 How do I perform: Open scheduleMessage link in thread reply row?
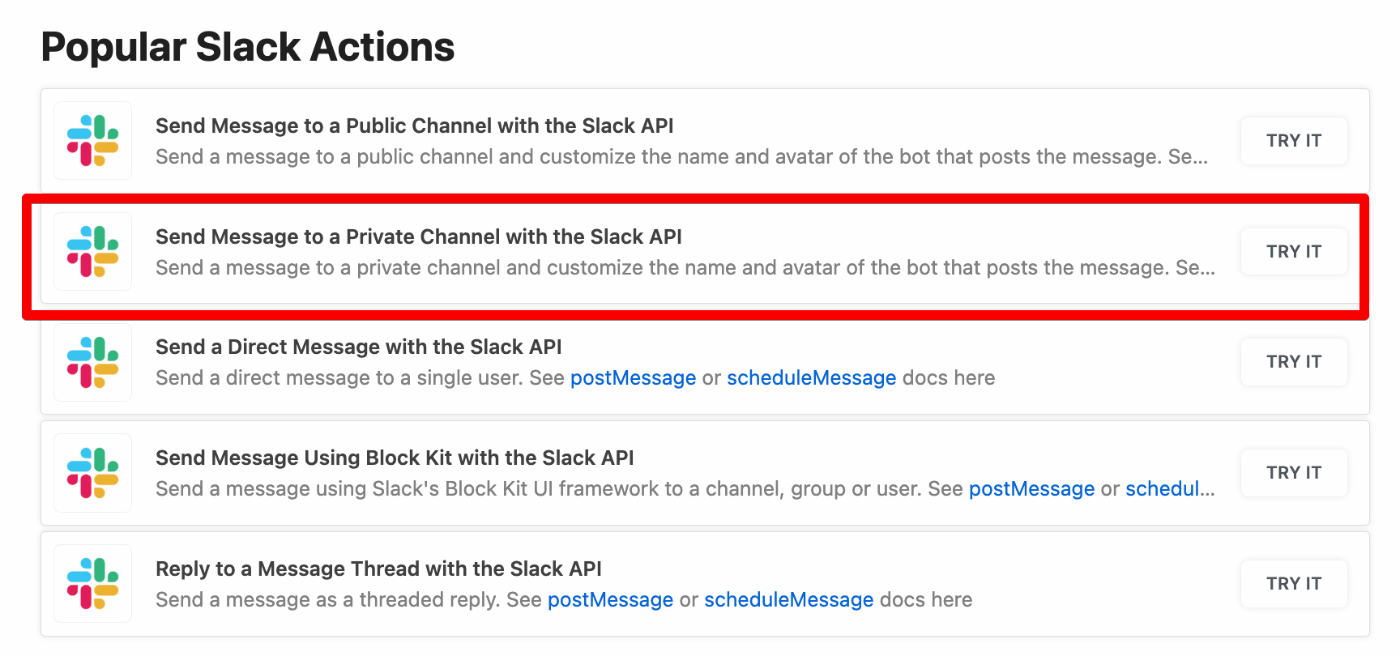(789, 600)
